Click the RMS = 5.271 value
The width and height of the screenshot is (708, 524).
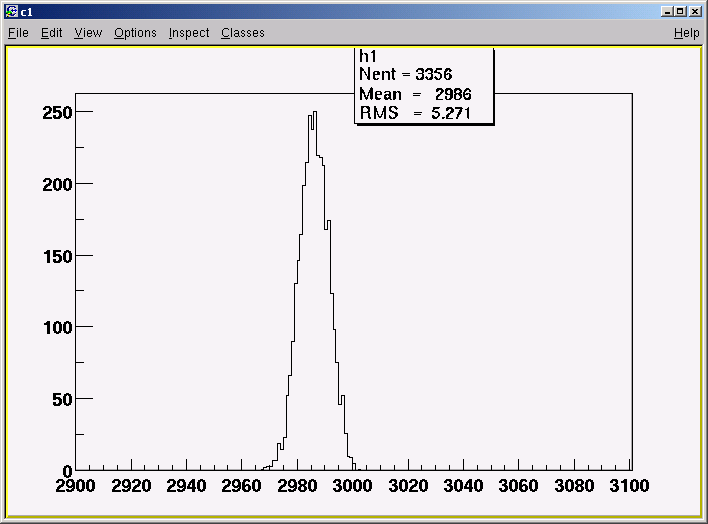click(415, 112)
